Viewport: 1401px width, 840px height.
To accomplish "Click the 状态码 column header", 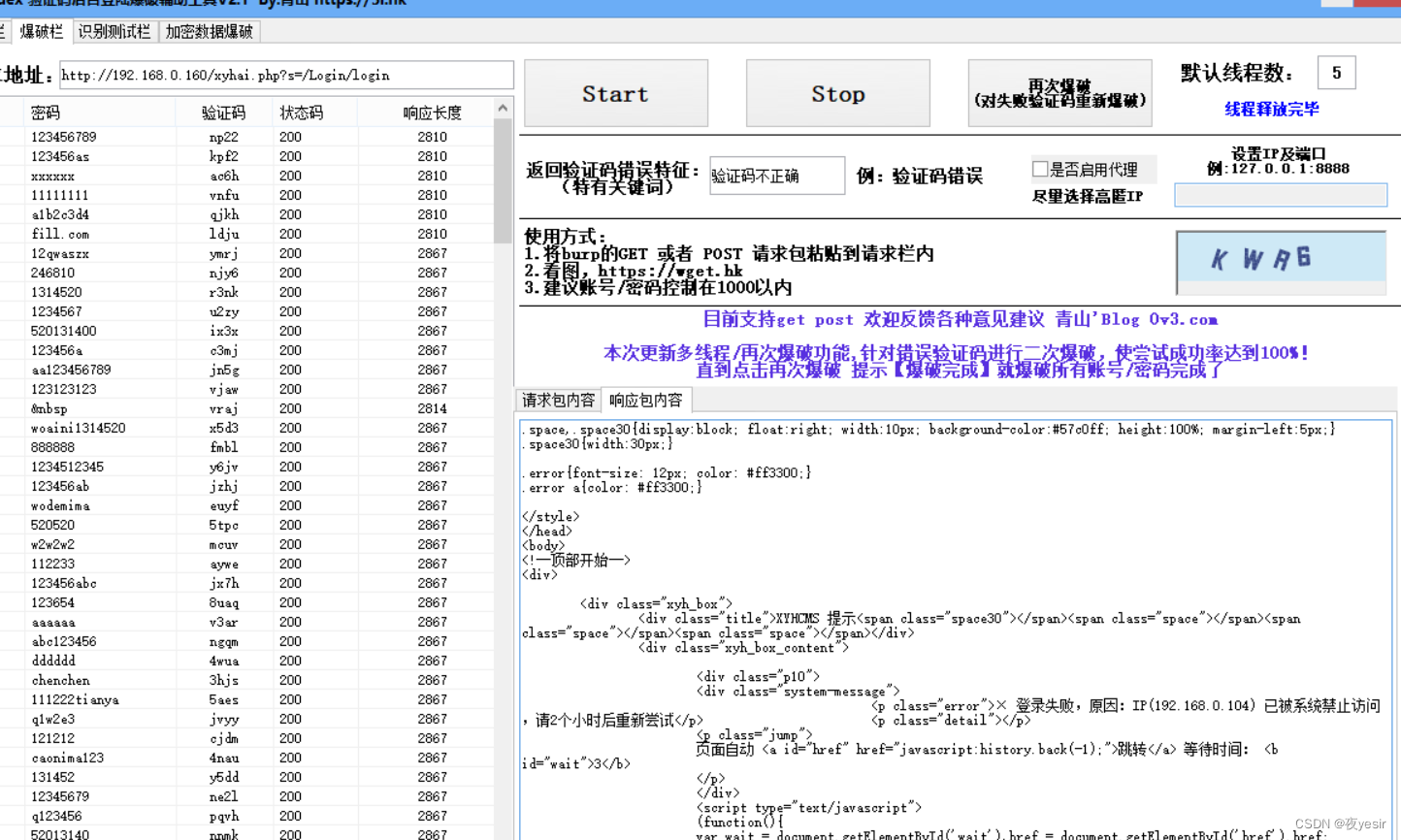I will [x=301, y=113].
